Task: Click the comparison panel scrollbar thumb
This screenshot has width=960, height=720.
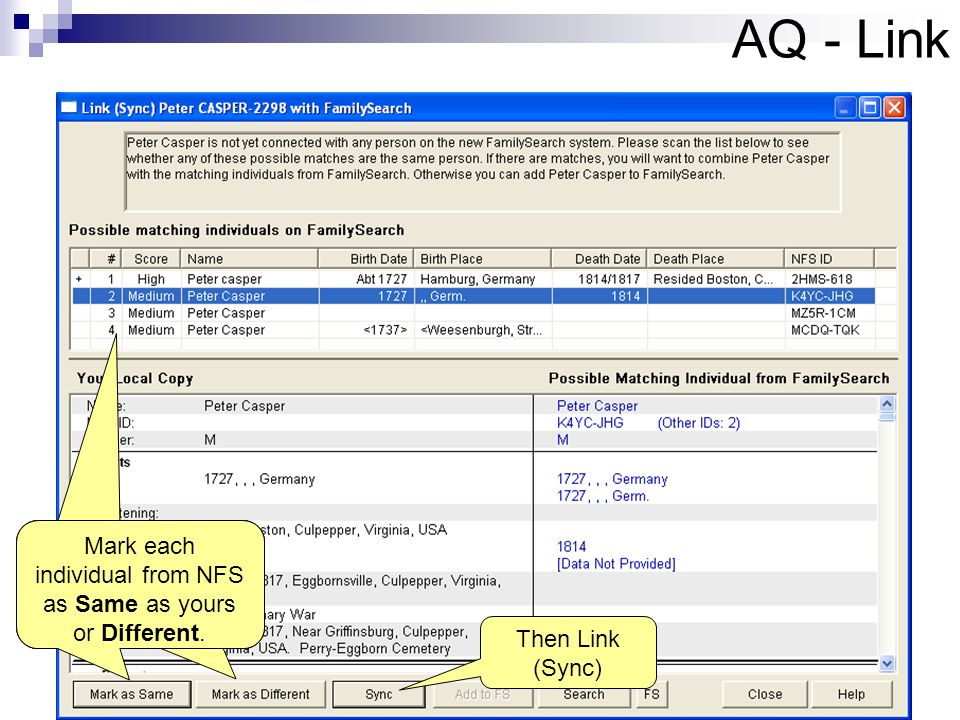Action: (887, 418)
